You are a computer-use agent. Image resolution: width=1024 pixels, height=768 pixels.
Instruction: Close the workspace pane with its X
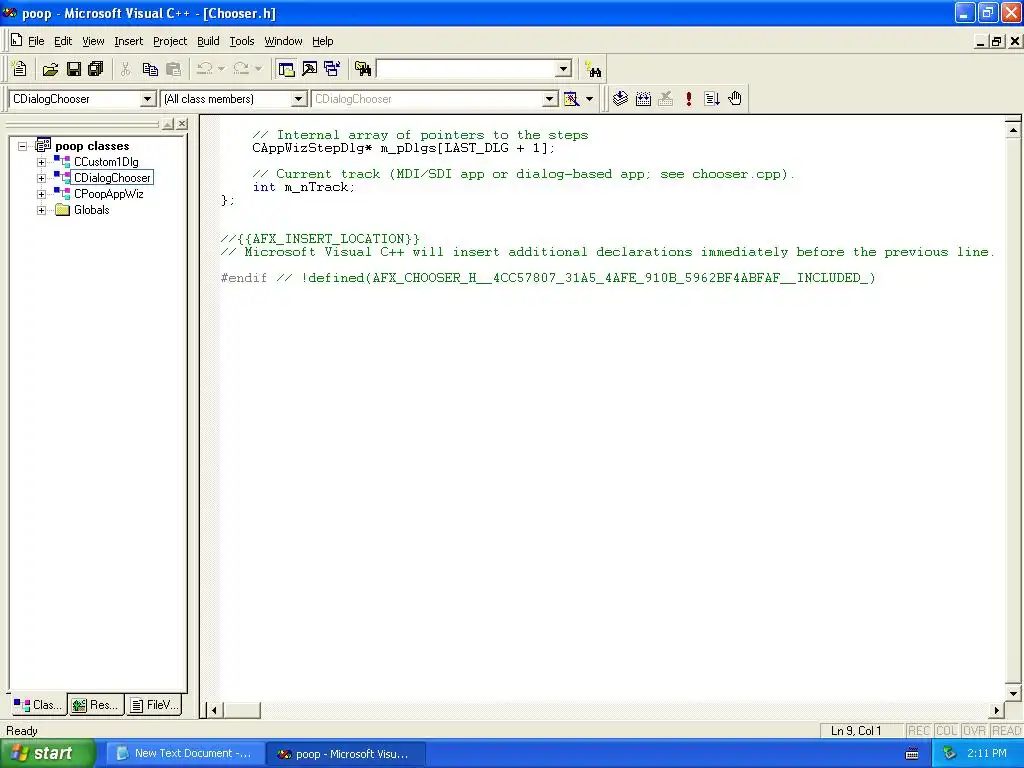pos(182,123)
